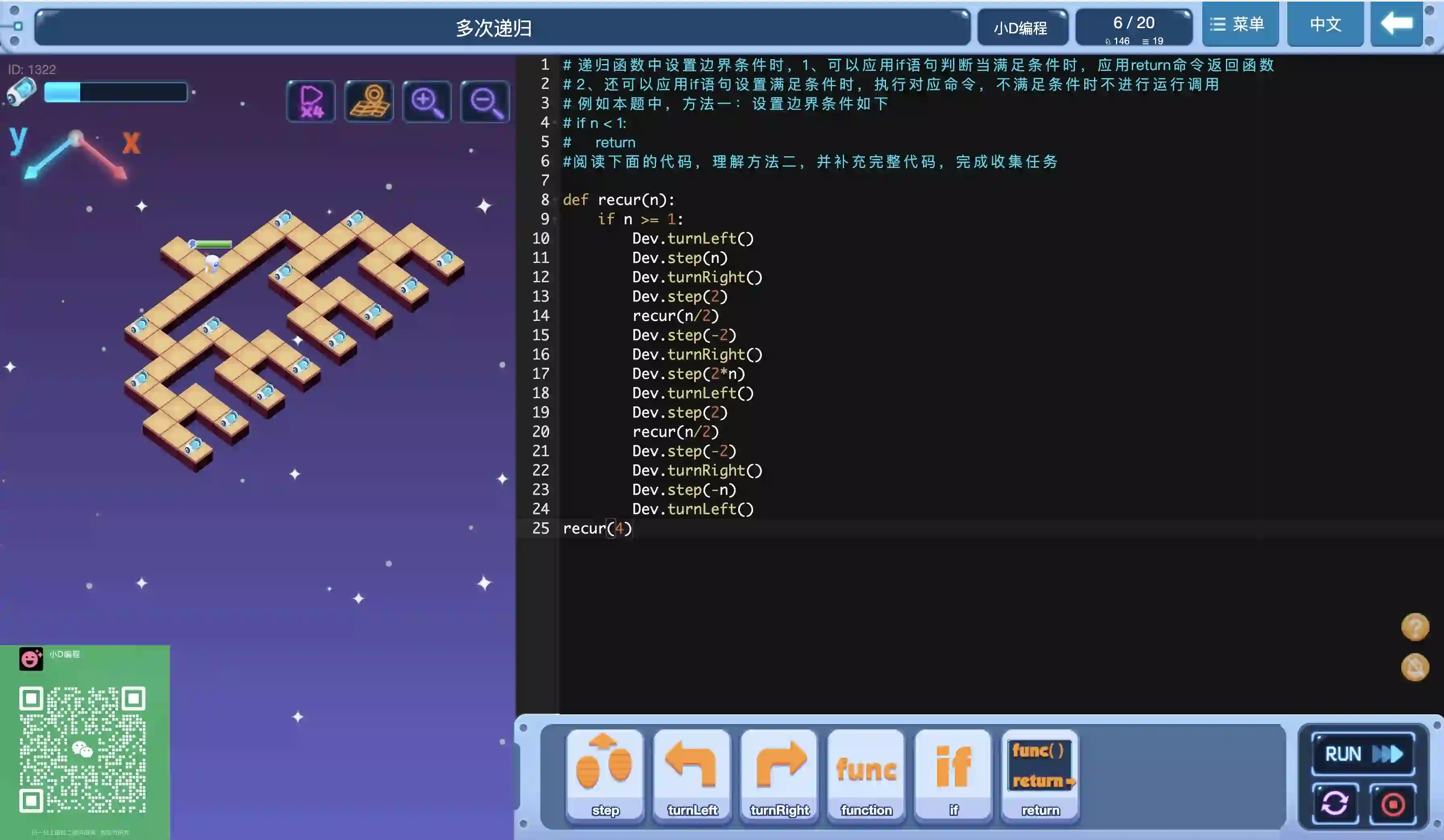Image resolution: width=1444 pixels, height=840 pixels.
Task: Open the map location view icon
Action: (x=369, y=102)
